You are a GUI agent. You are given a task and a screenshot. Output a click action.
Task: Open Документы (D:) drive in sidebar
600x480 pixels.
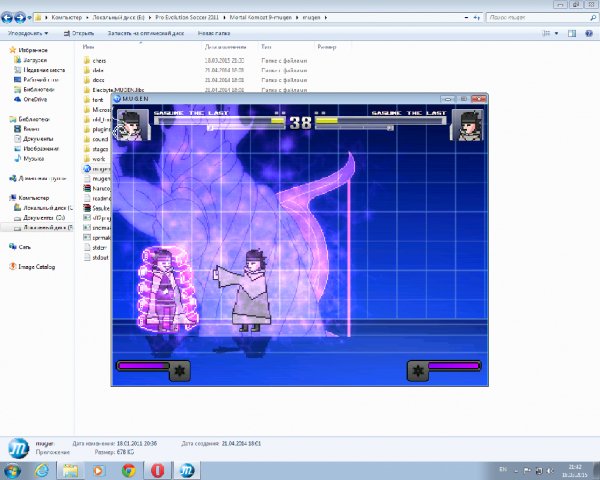(44, 217)
